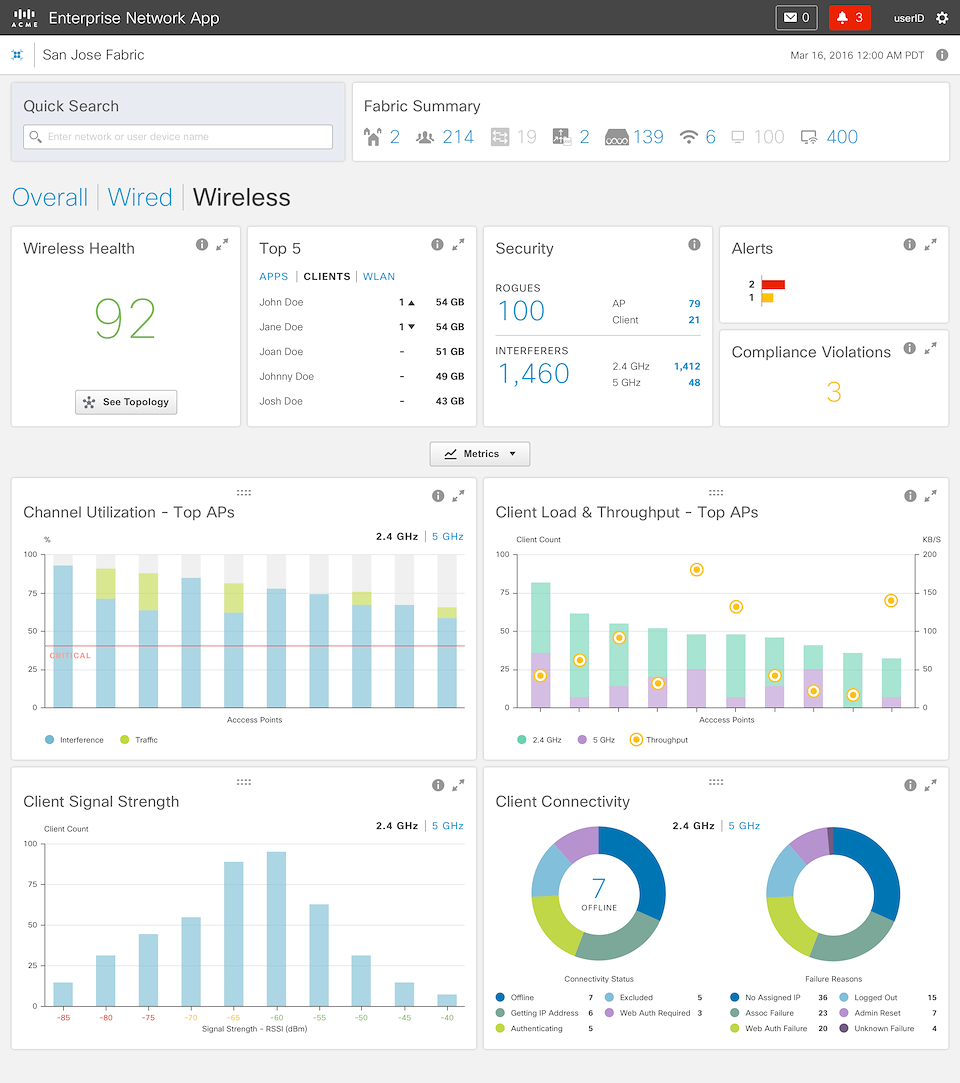The image size is (960, 1083).
Task: Show info for the Security panel
Action: tap(694, 245)
